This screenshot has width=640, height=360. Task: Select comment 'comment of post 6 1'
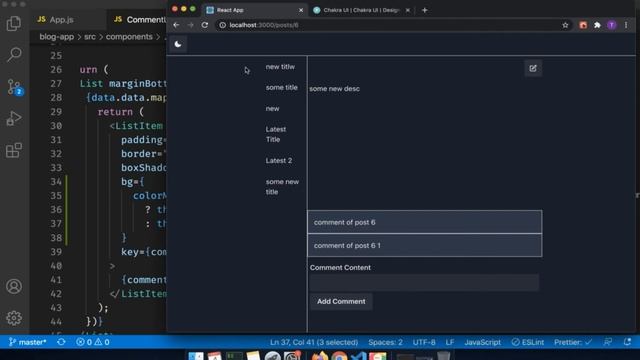pos(424,245)
